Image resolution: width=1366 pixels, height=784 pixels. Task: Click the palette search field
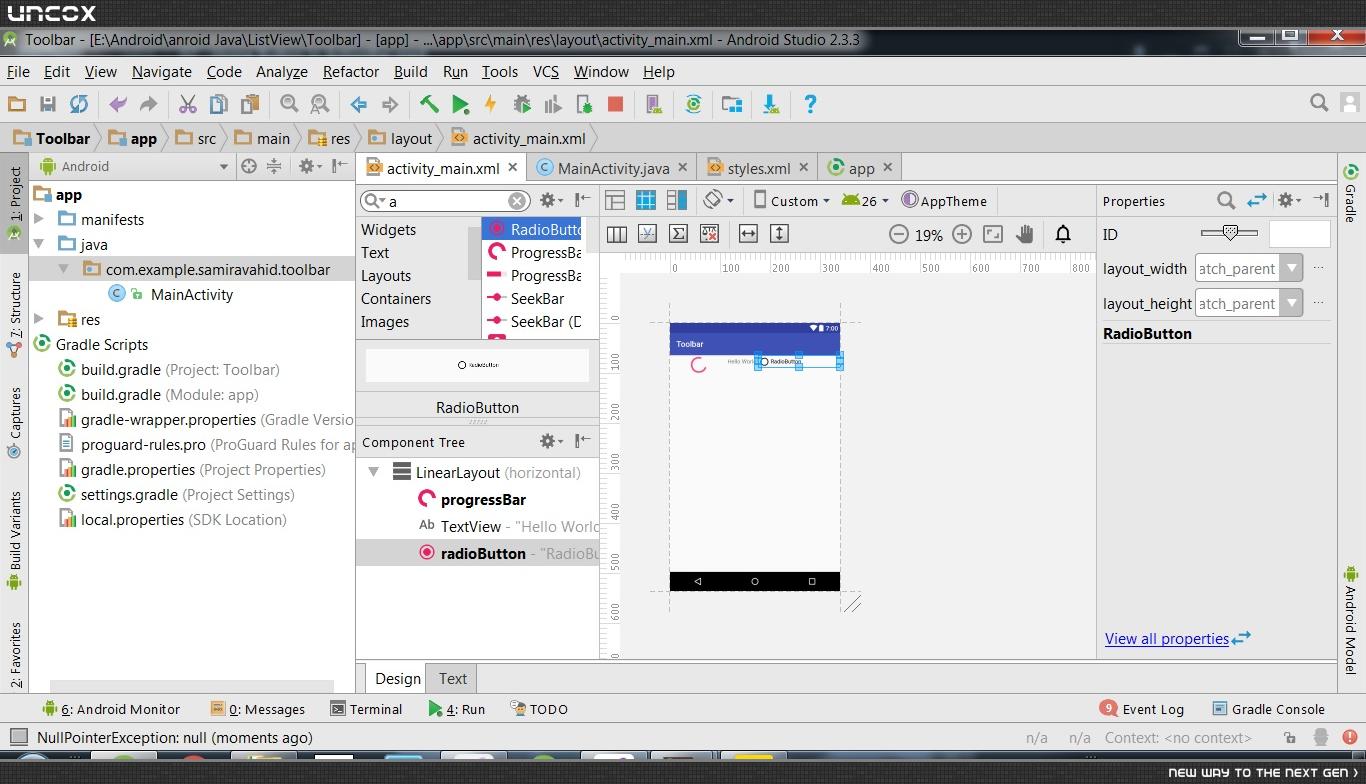click(x=445, y=201)
